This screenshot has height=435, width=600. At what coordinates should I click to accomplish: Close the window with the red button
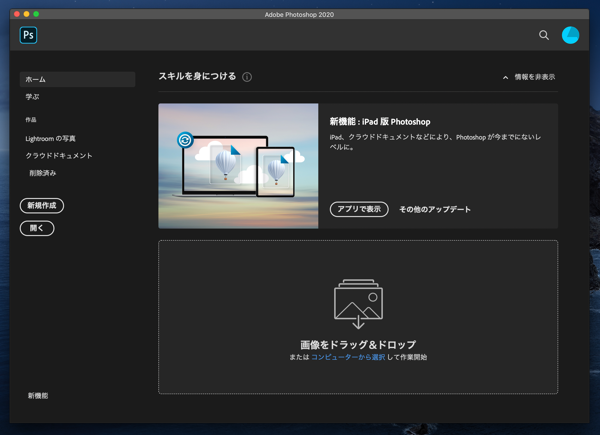[x=17, y=14]
